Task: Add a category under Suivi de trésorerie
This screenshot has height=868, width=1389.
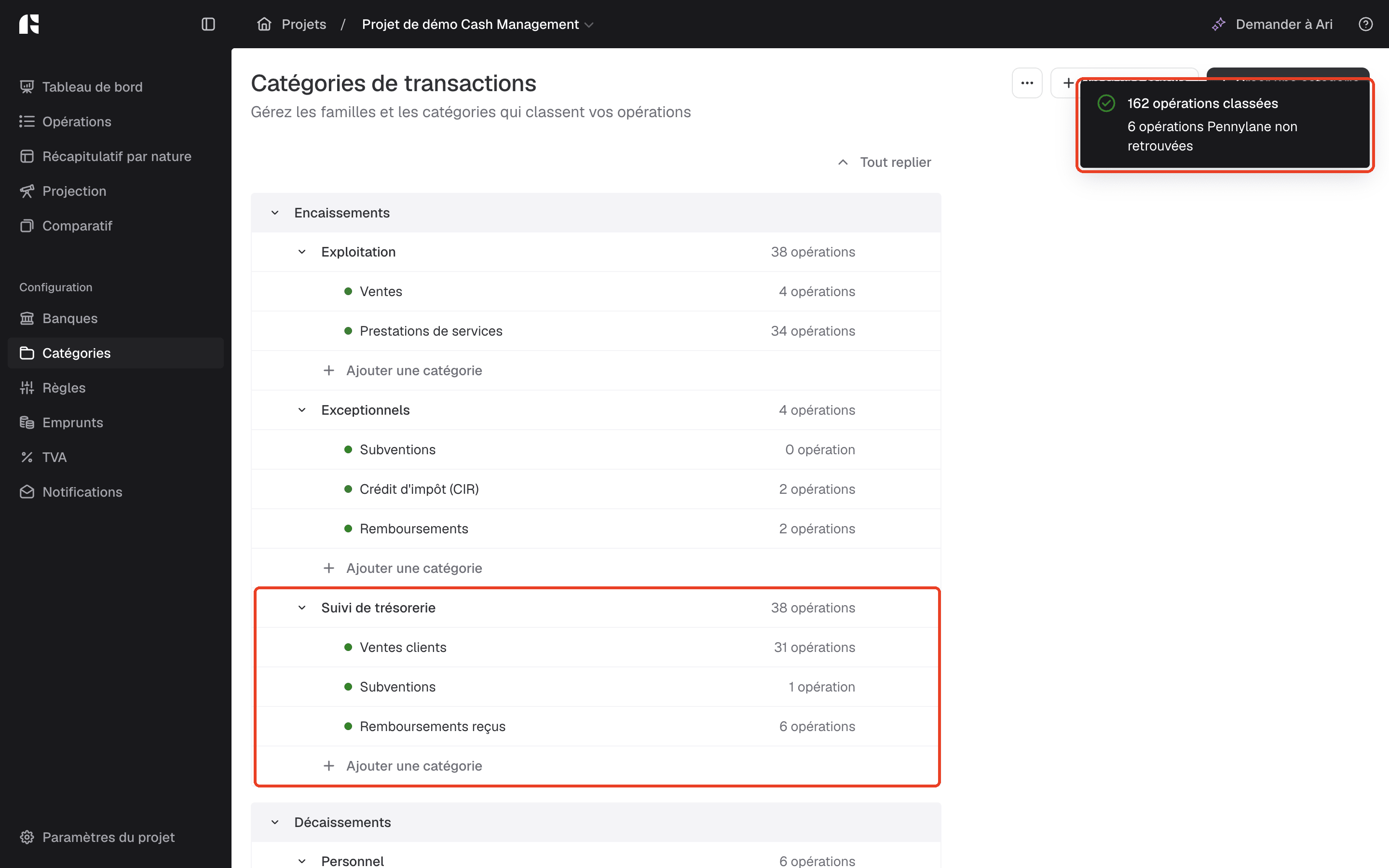Action: pyautogui.click(x=402, y=766)
